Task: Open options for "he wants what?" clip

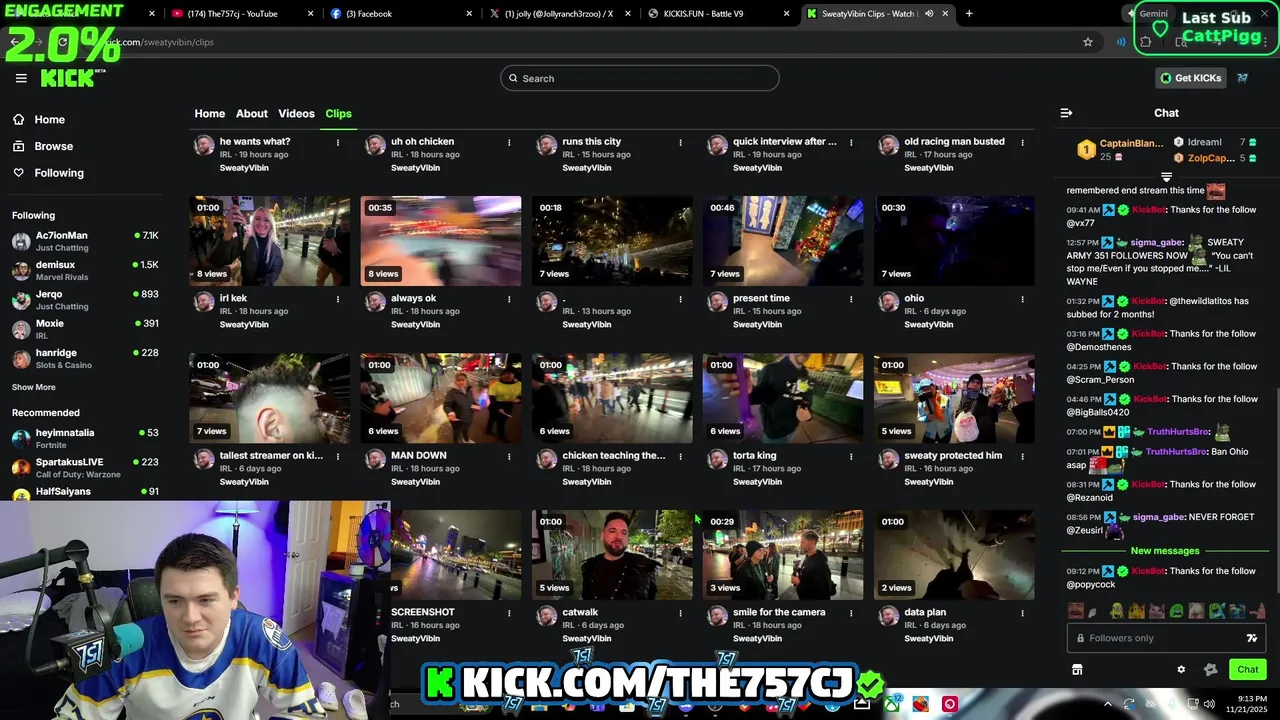Action: pyautogui.click(x=338, y=142)
